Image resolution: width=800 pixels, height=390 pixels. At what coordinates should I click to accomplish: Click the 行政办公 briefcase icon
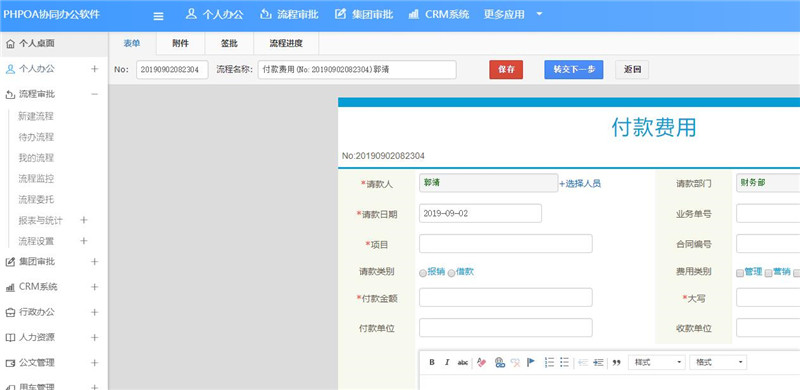point(10,312)
